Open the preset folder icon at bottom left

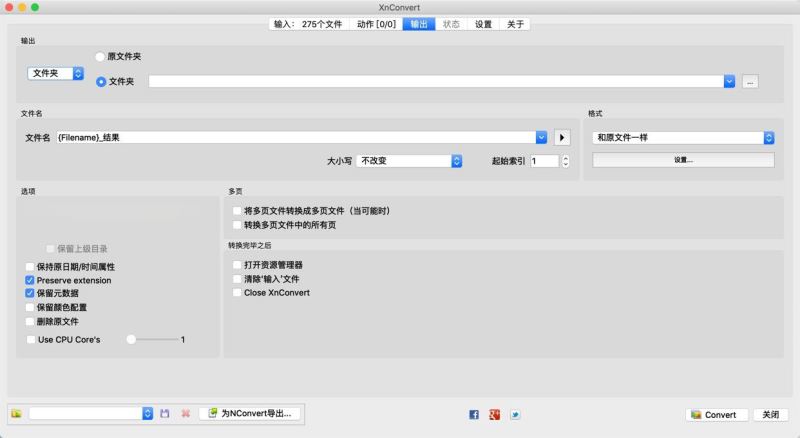click(x=16, y=413)
